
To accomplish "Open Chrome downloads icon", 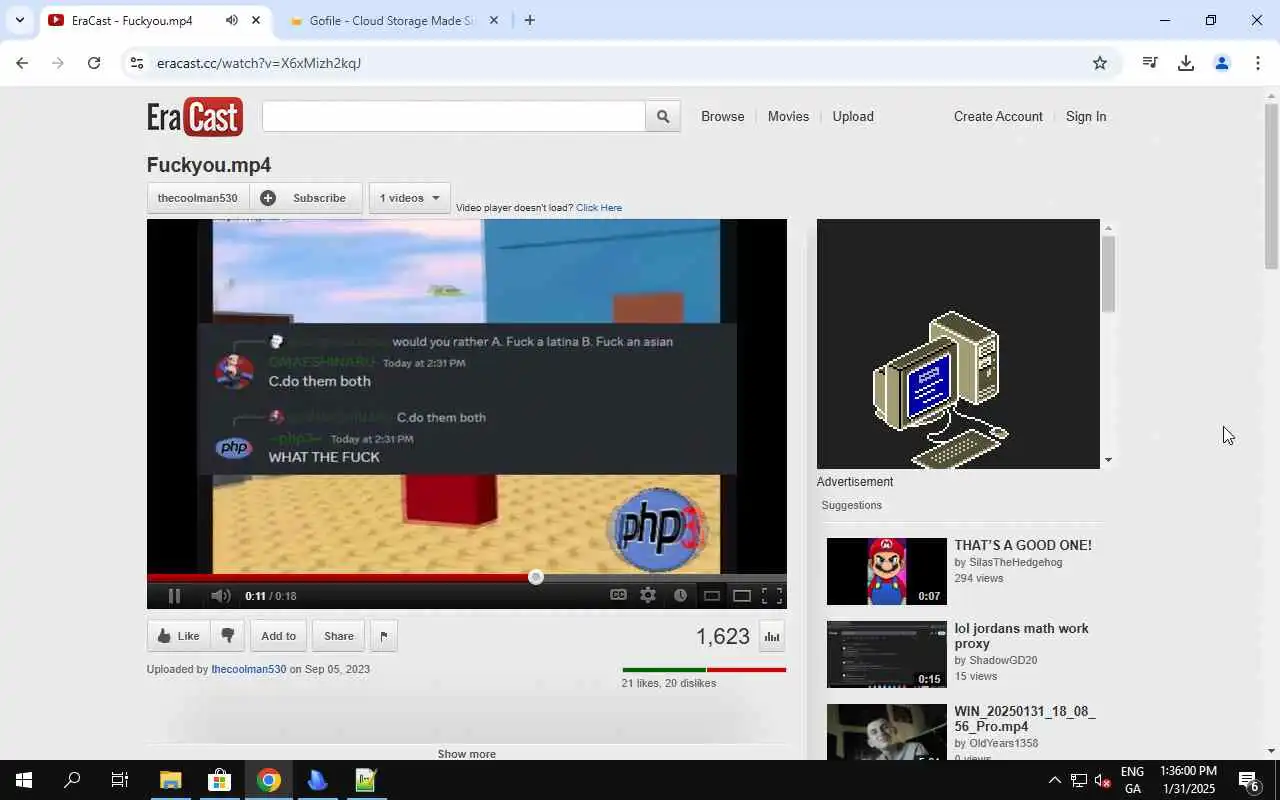I will (x=1186, y=63).
